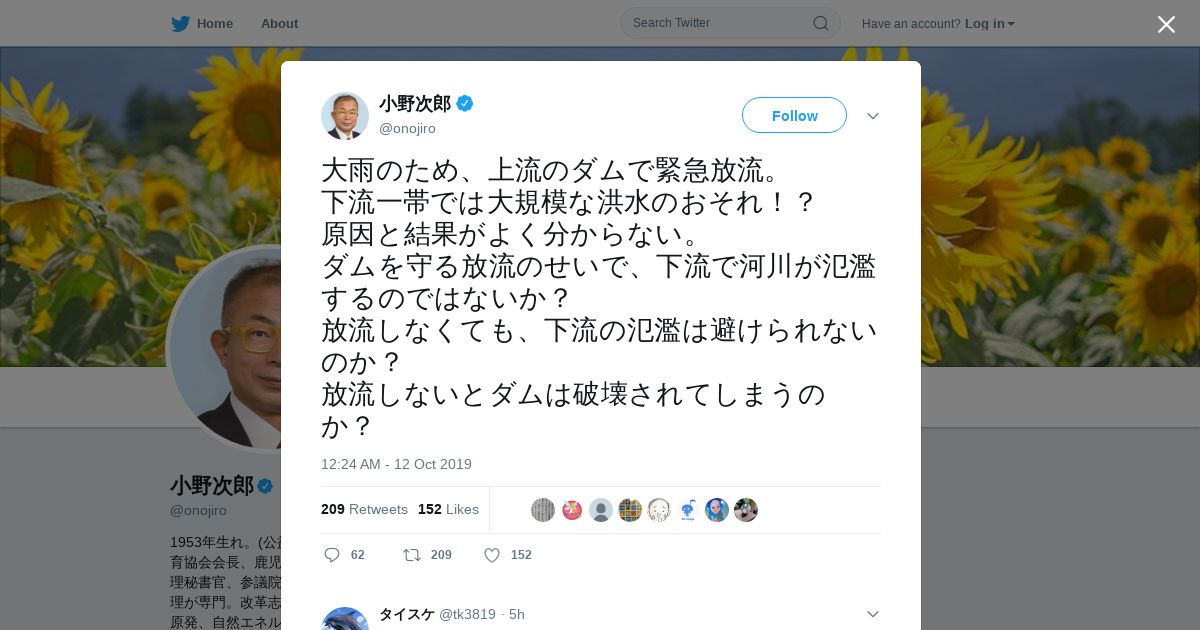The height and width of the screenshot is (630, 1200).
Task: Click the Twitter bird Home icon
Action: [180, 24]
